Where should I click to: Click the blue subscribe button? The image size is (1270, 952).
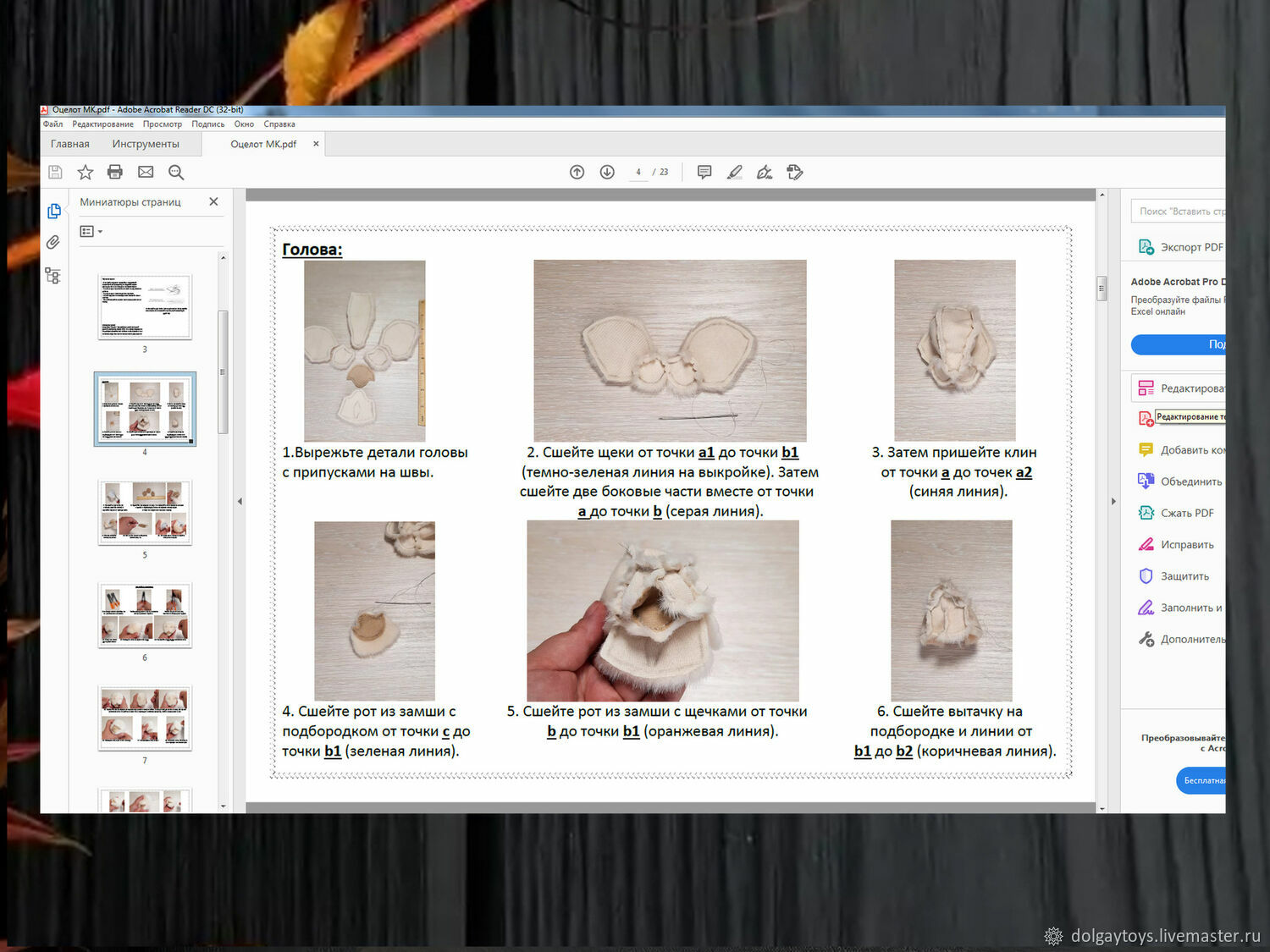(x=1178, y=344)
